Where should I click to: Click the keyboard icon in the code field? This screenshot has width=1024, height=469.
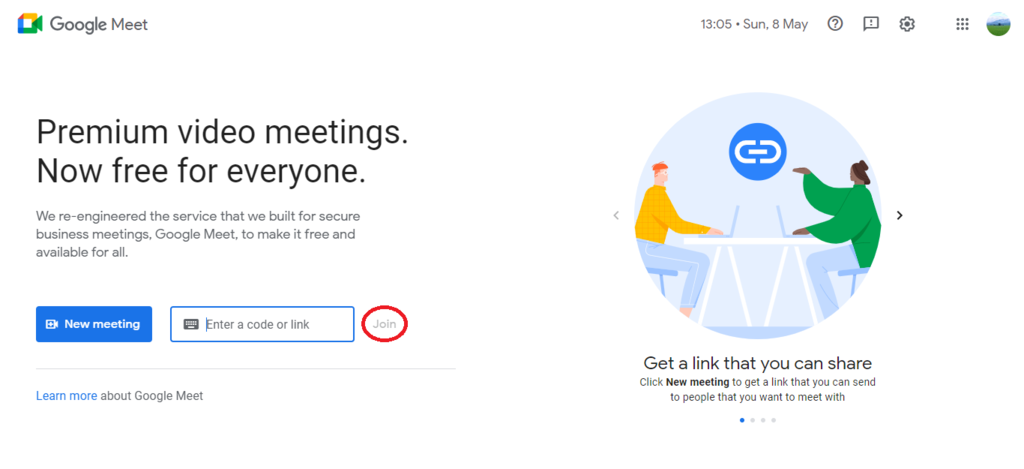pos(191,325)
